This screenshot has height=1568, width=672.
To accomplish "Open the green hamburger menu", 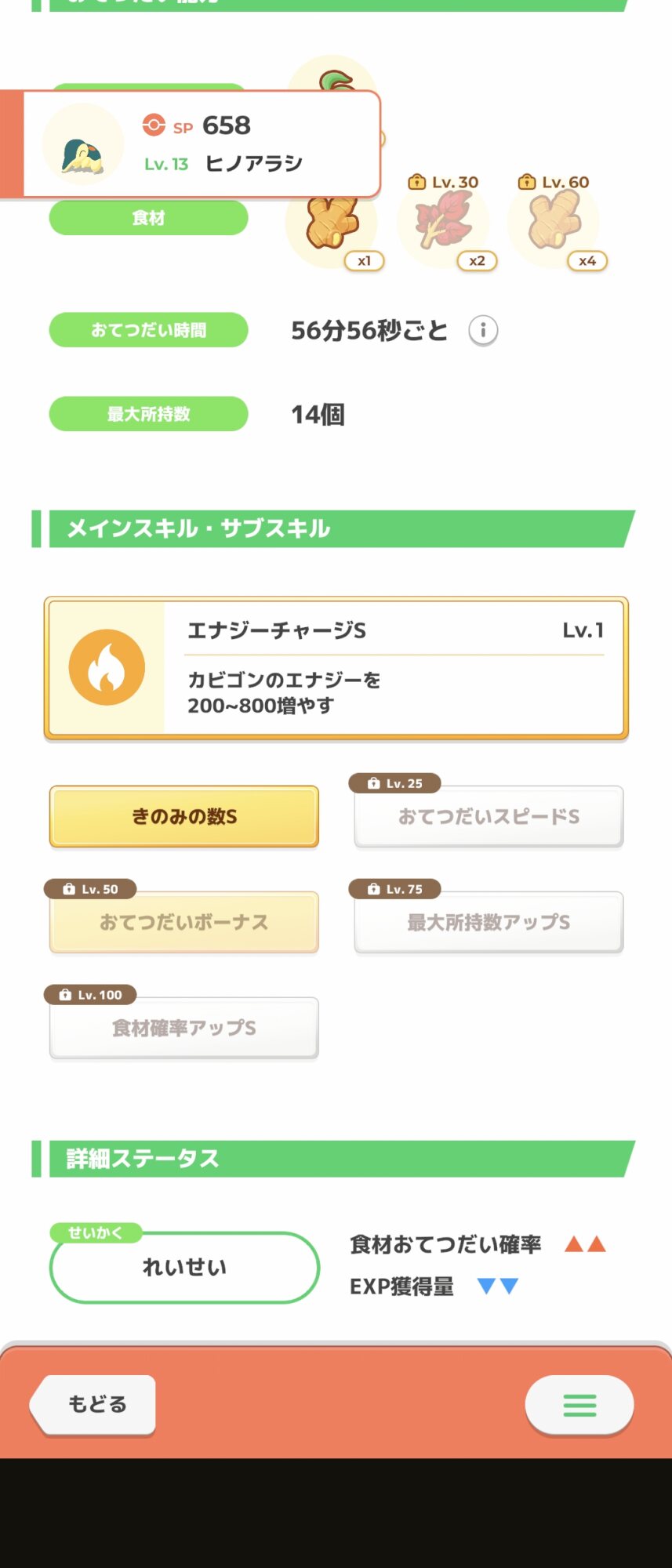I will click(579, 1405).
